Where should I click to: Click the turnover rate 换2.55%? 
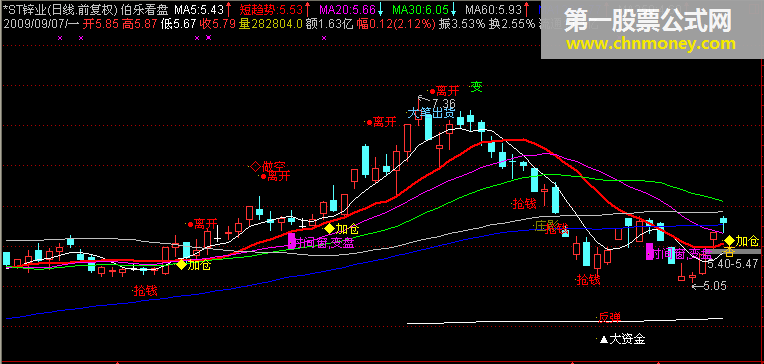point(512,23)
